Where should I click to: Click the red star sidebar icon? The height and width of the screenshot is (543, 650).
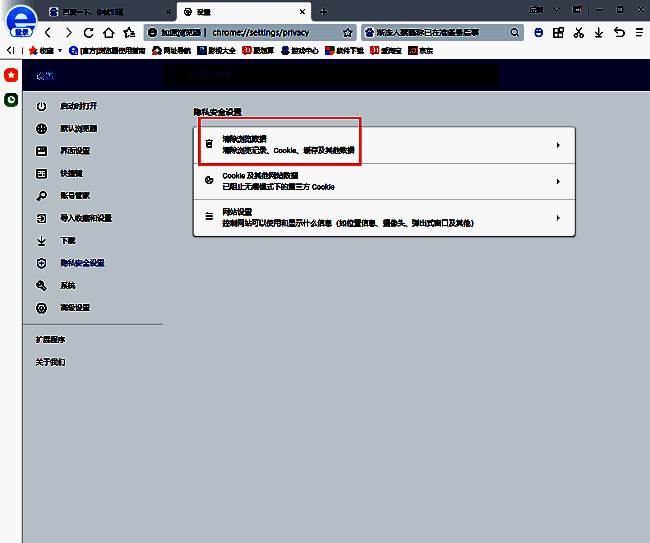click(x=11, y=76)
